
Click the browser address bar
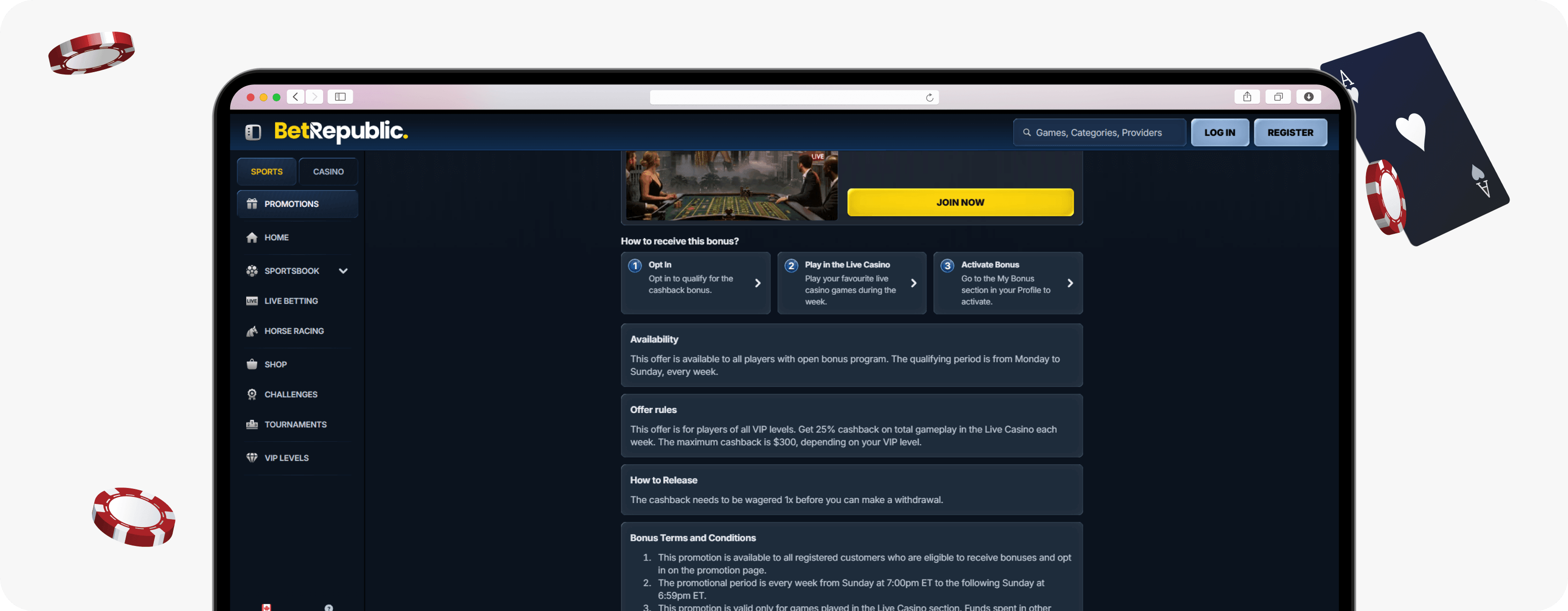click(794, 98)
